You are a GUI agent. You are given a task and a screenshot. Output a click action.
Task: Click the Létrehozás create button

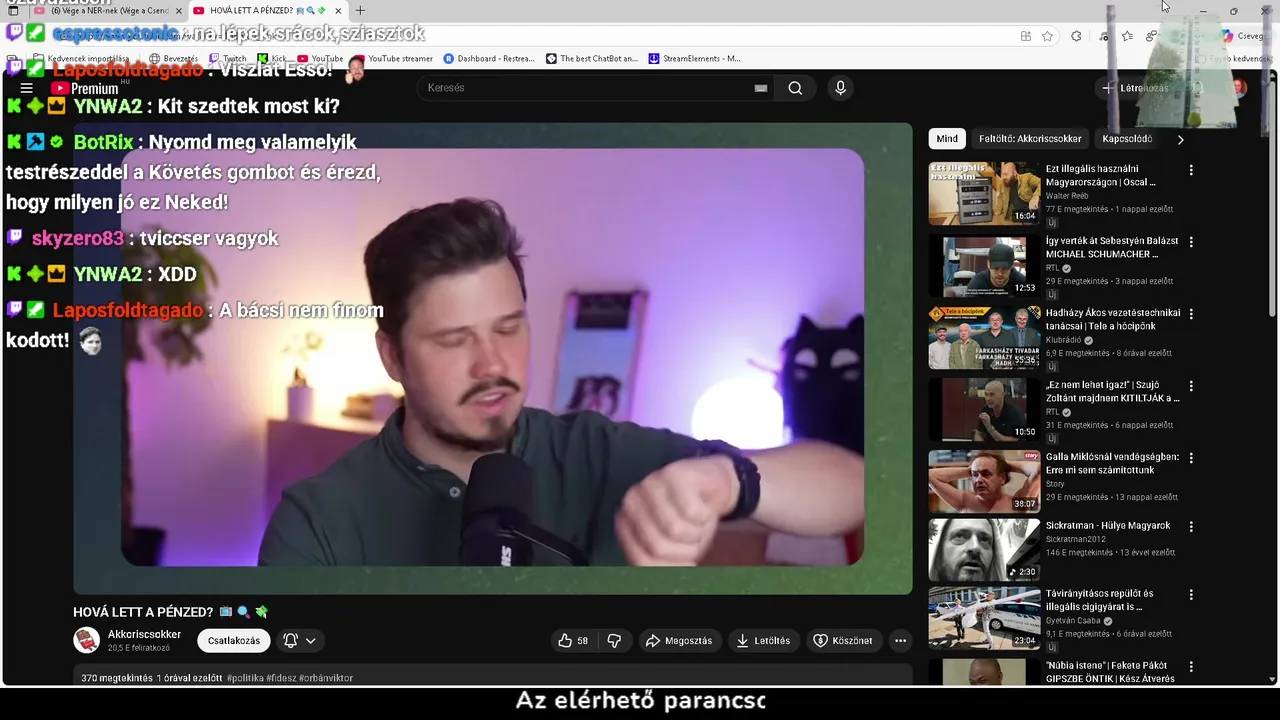[1135, 88]
